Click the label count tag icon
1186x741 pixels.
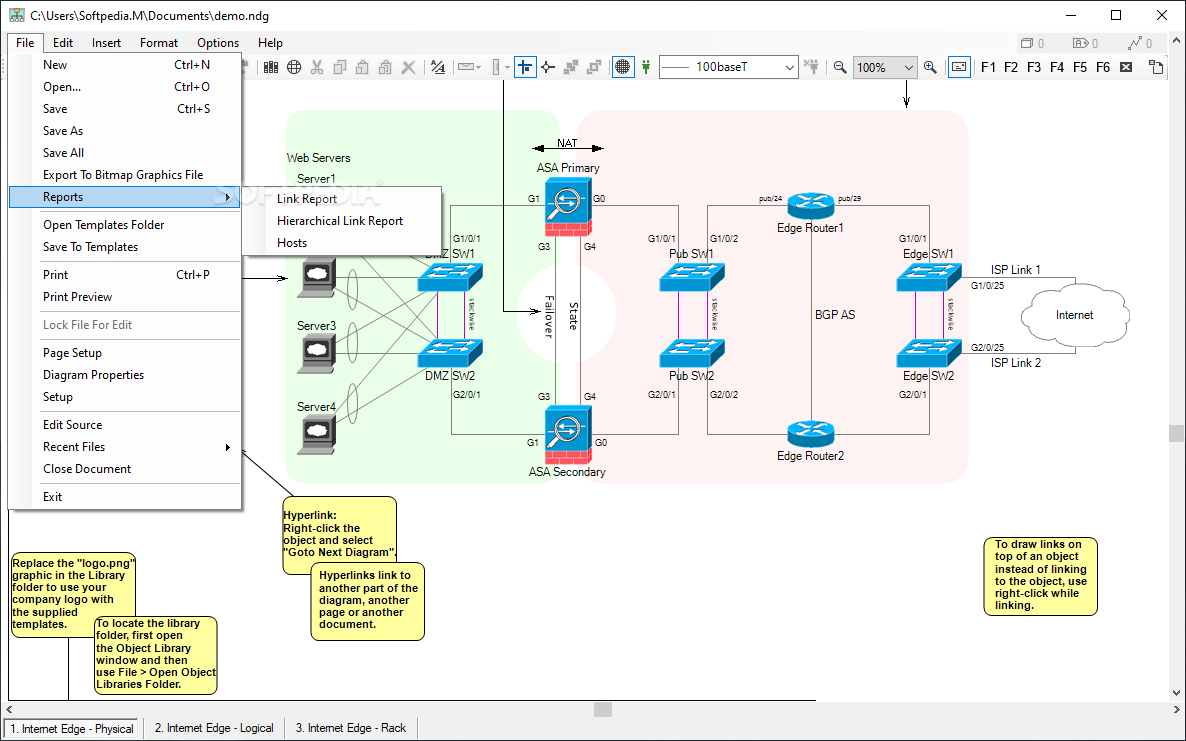pyautogui.click(x=1080, y=43)
